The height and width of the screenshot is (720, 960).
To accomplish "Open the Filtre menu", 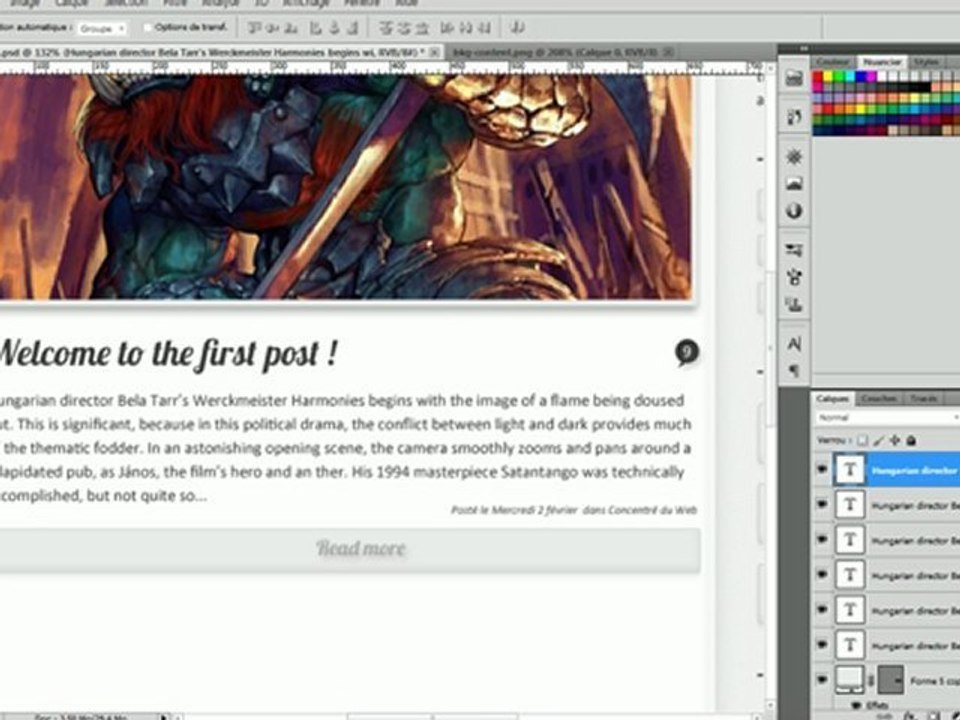I will pyautogui.click(x=175, y=3).
